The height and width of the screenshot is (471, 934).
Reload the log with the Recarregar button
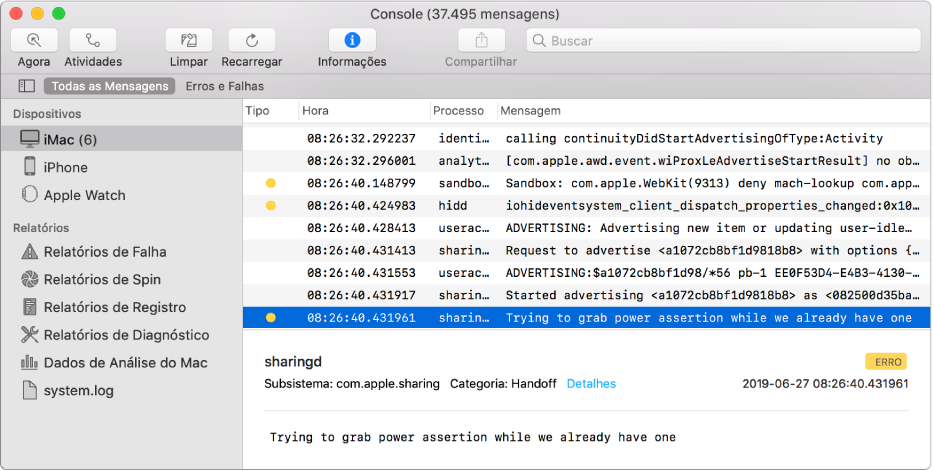252,40
